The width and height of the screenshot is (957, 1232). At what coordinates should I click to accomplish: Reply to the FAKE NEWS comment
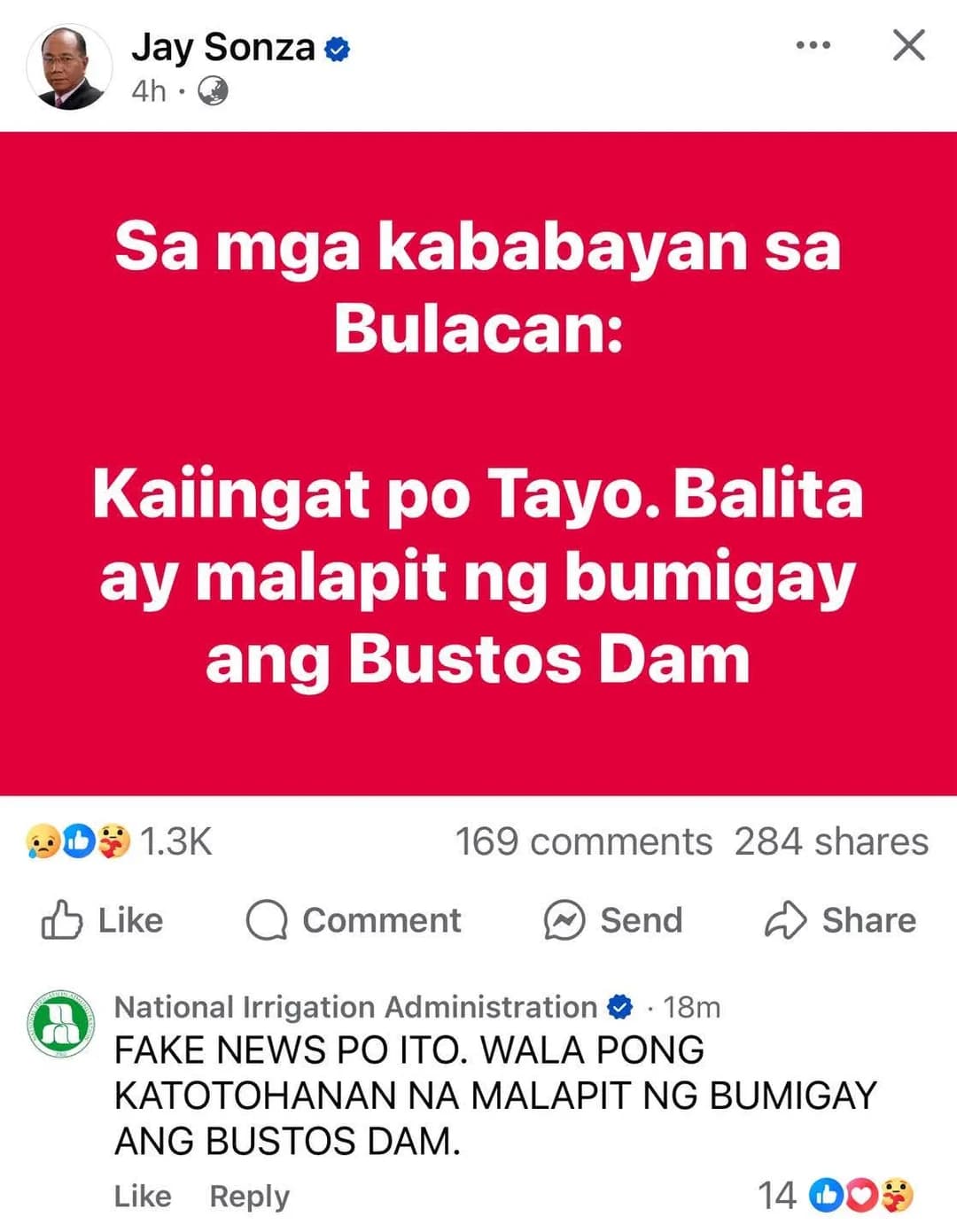pos(249,1197)
